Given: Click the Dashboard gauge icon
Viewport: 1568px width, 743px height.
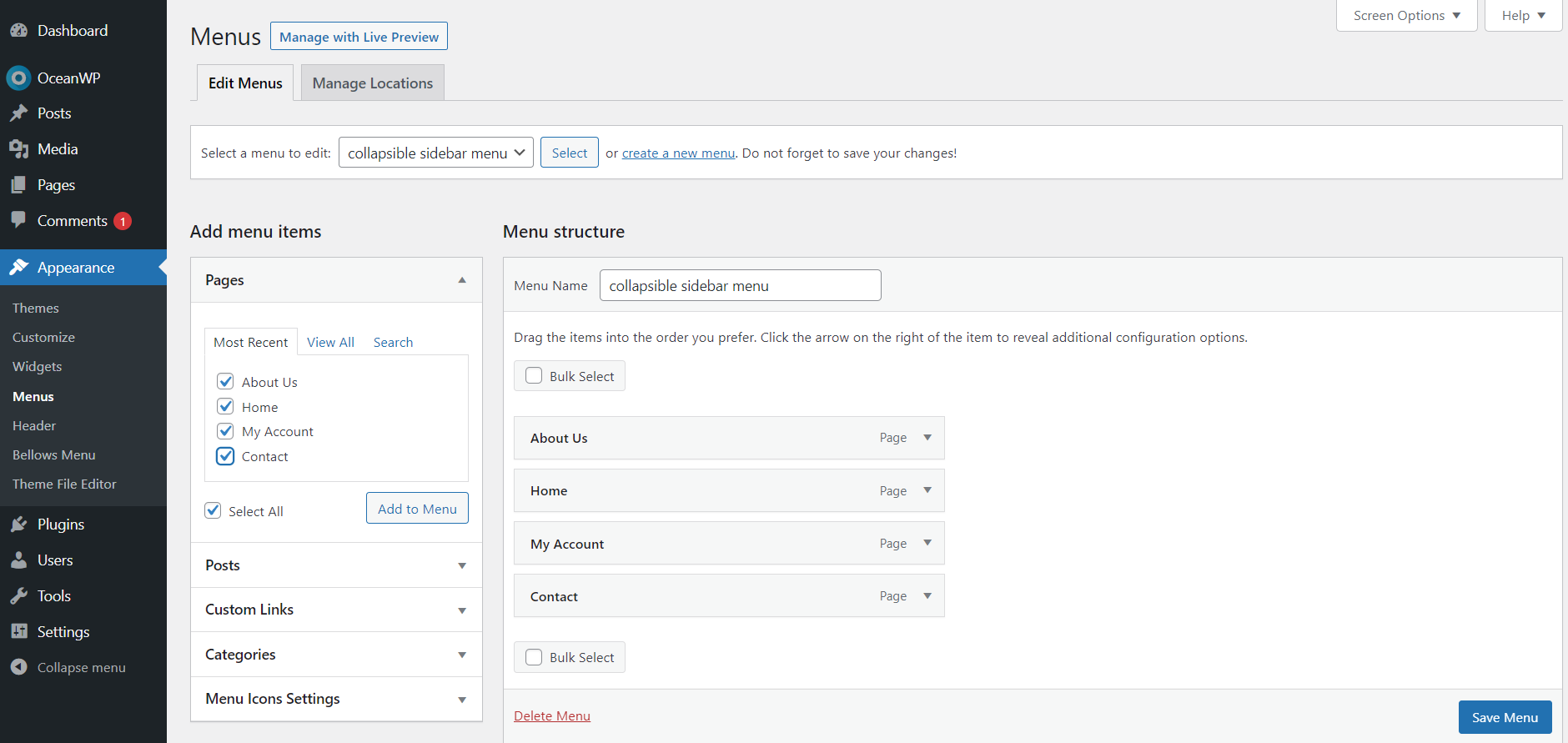Looking at the screenshot, I should click(18, 31).
